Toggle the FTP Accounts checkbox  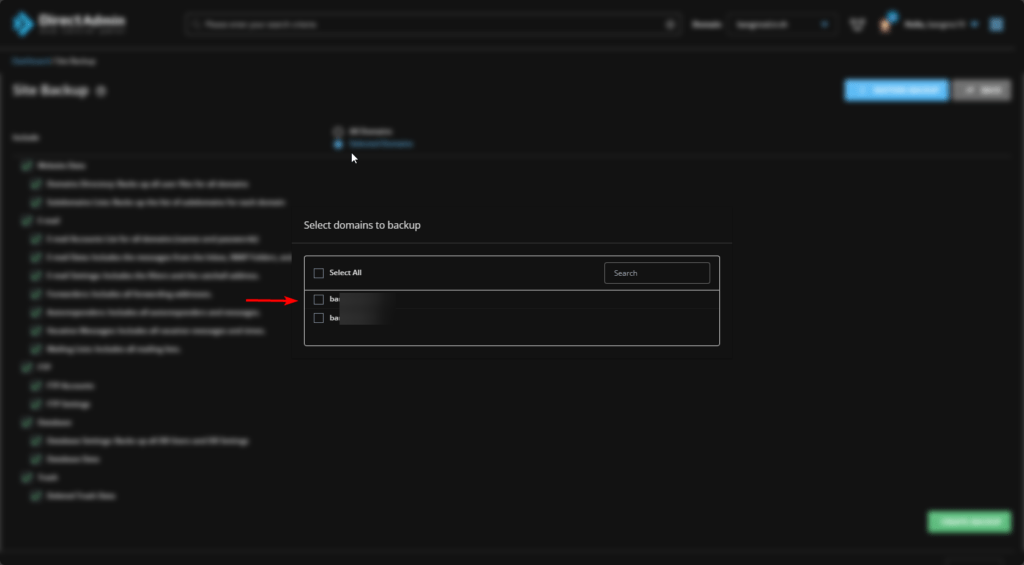[38, 386]
